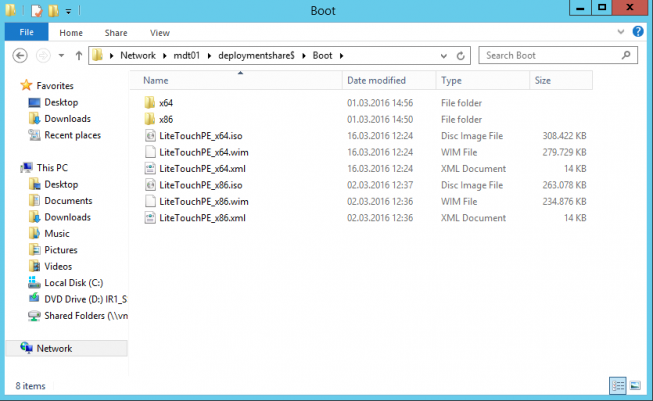
Task: Select Network in navigation pane
Action: [67, 348]
